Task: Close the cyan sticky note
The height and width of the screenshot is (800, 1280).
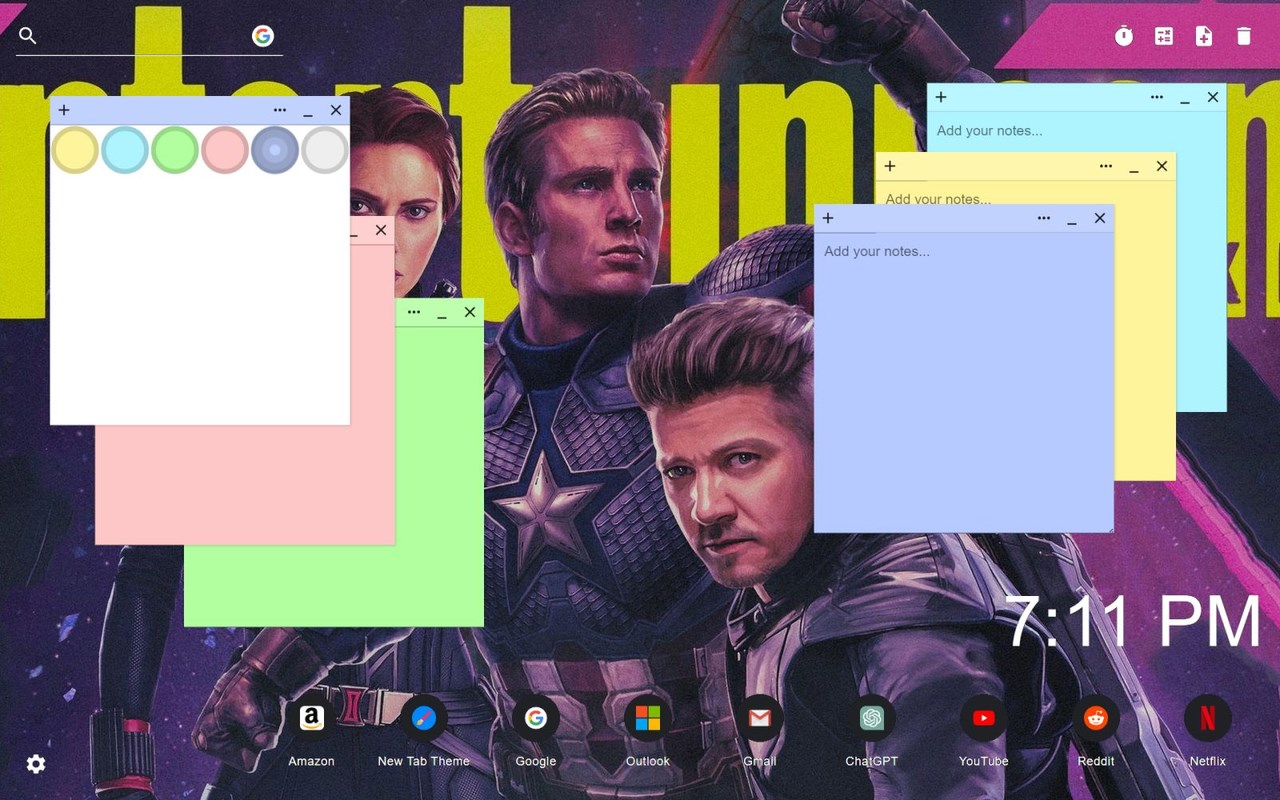Action: pos(1213,97)
